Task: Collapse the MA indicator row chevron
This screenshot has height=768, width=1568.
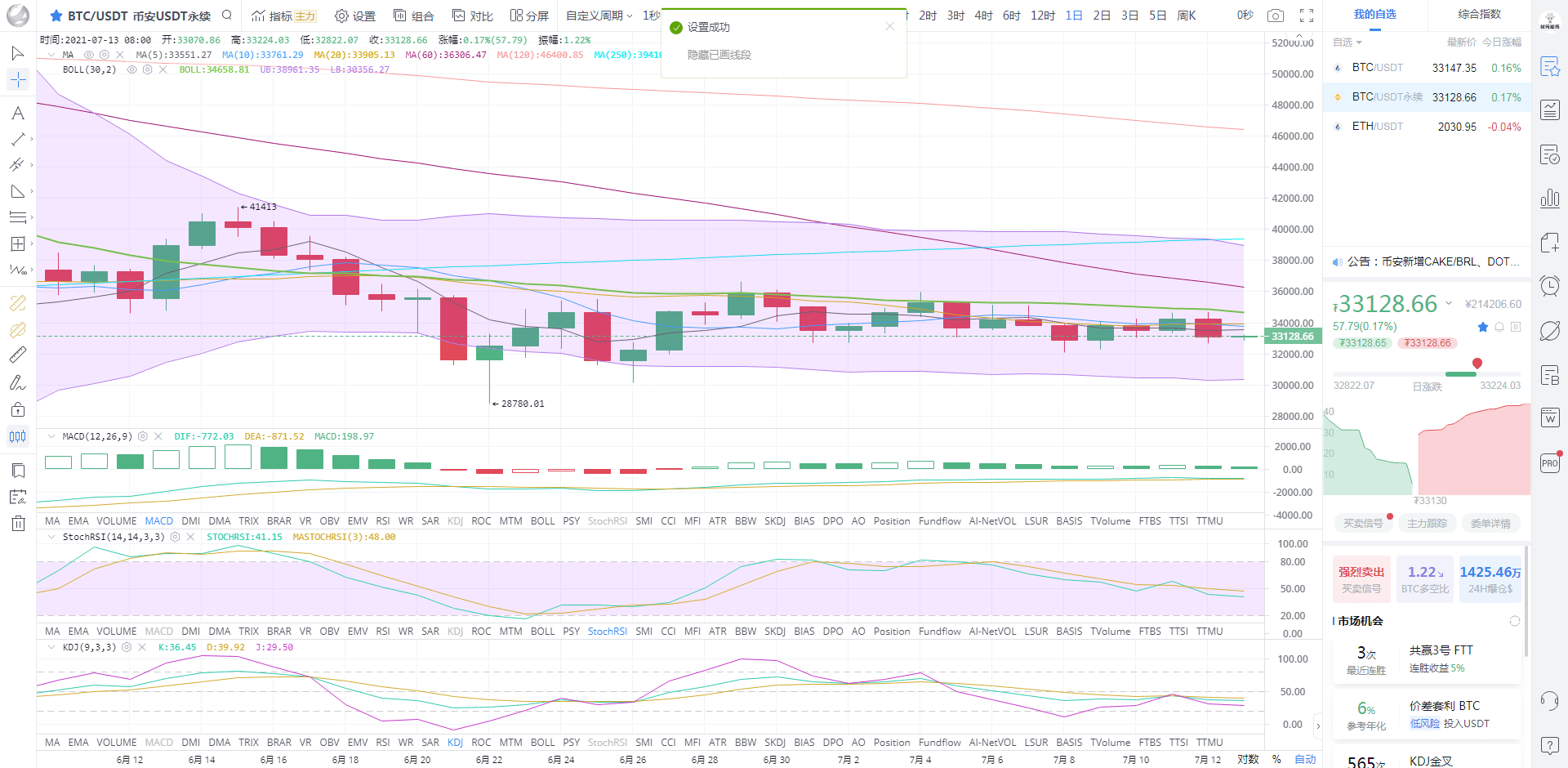Action: [51, 55]
